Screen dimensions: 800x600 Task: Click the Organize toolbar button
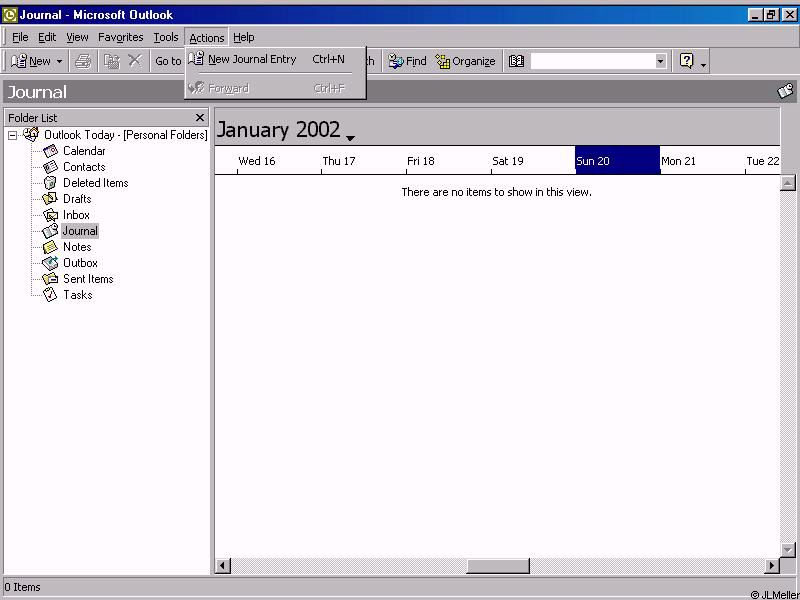[x=465, y=61]
